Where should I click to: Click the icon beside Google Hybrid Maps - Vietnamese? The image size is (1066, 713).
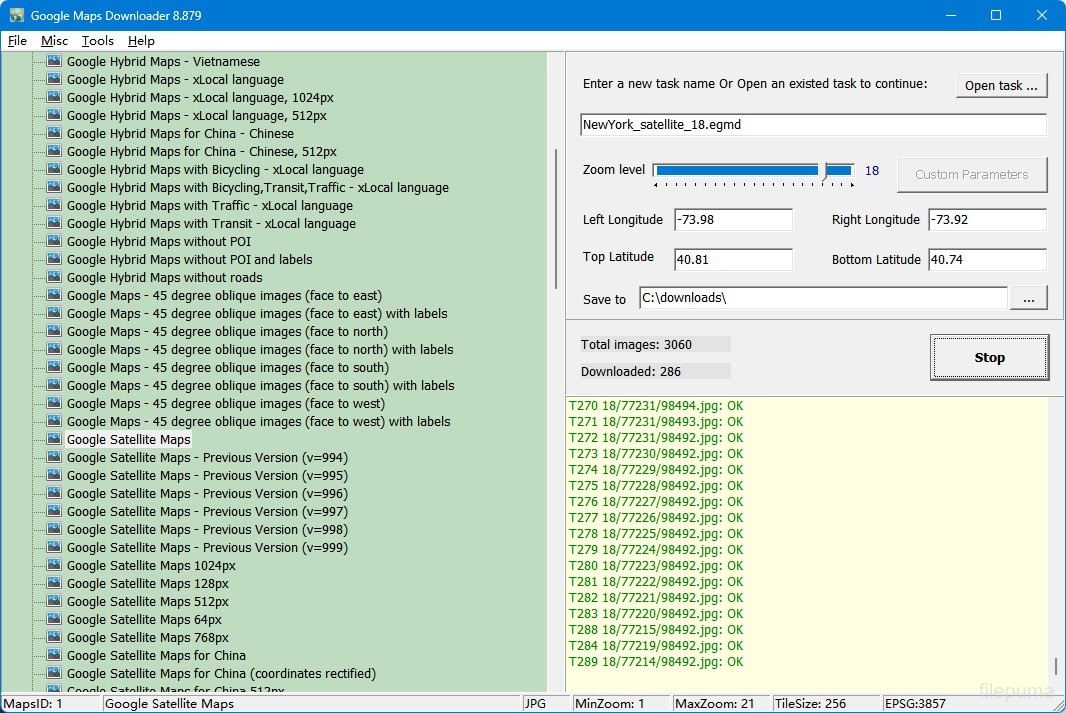click(x=55, y=62)
